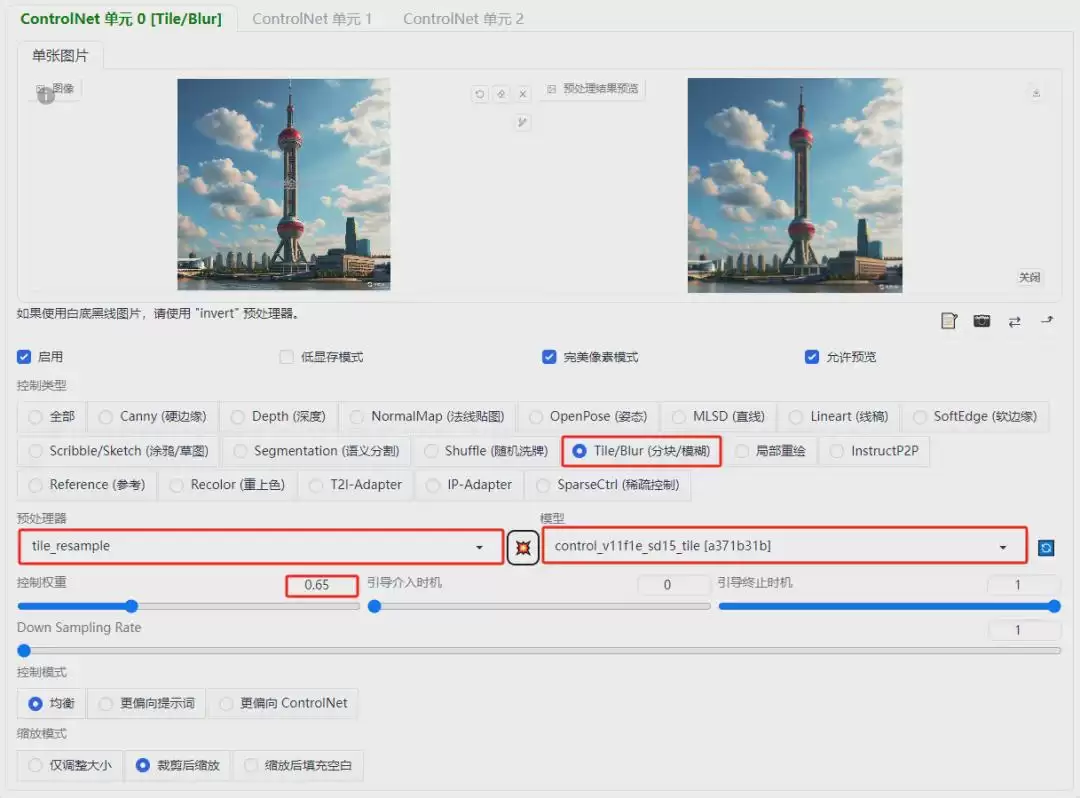Click the 控制权重 control weight slider handle
Screen dimensions: 1080x798
click(x=132, y=607)
